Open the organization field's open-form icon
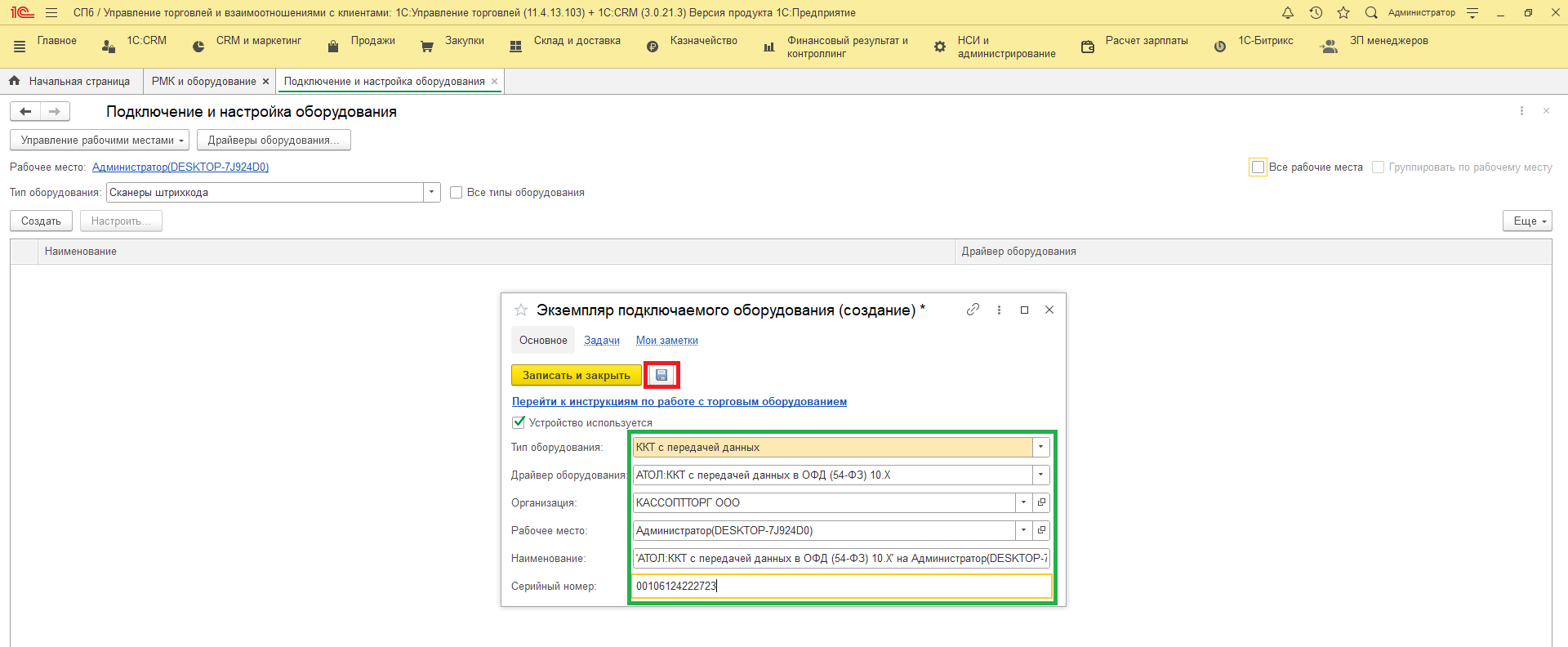 1041,502
